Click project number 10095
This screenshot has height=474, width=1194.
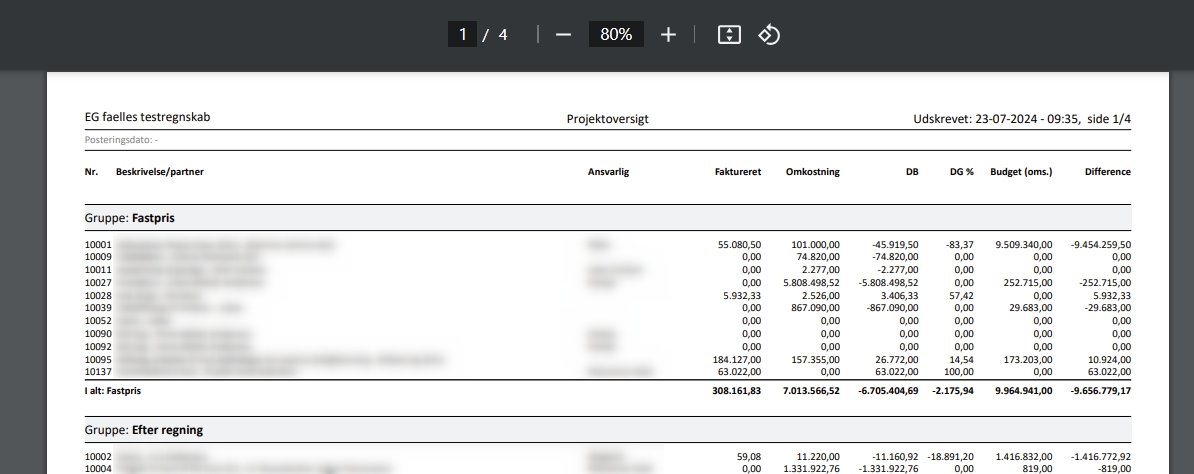tap(98, 358)
